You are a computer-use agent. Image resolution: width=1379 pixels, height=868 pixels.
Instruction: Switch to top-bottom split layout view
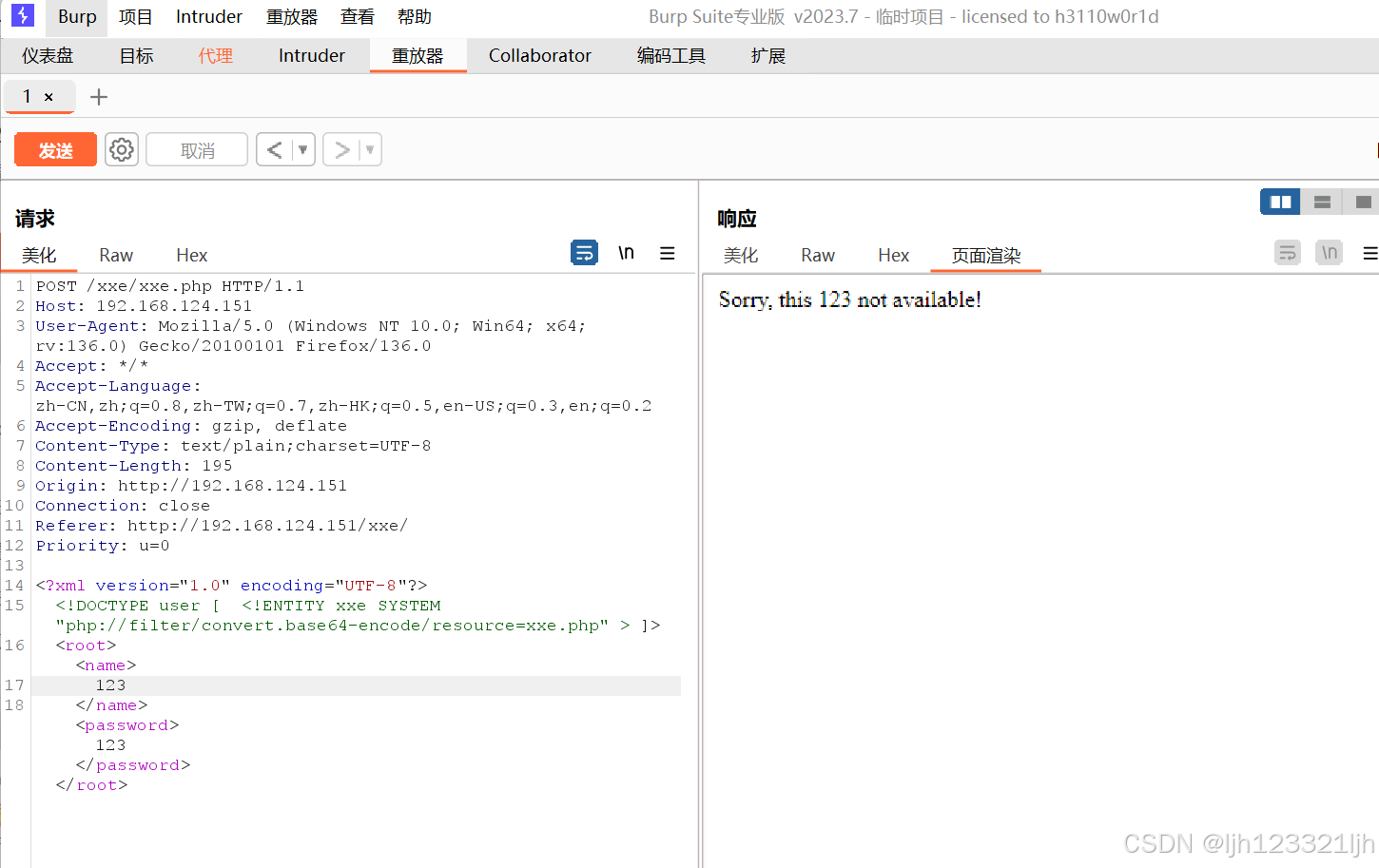point(1322,202)
